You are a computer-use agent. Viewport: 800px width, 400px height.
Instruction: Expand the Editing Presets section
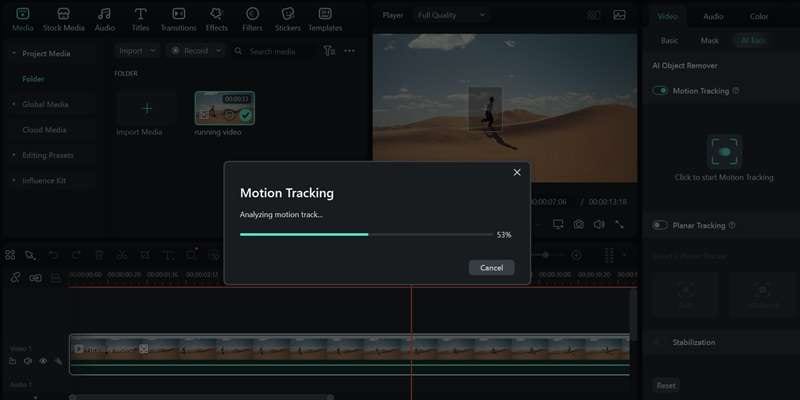click(x=14, y=155)
